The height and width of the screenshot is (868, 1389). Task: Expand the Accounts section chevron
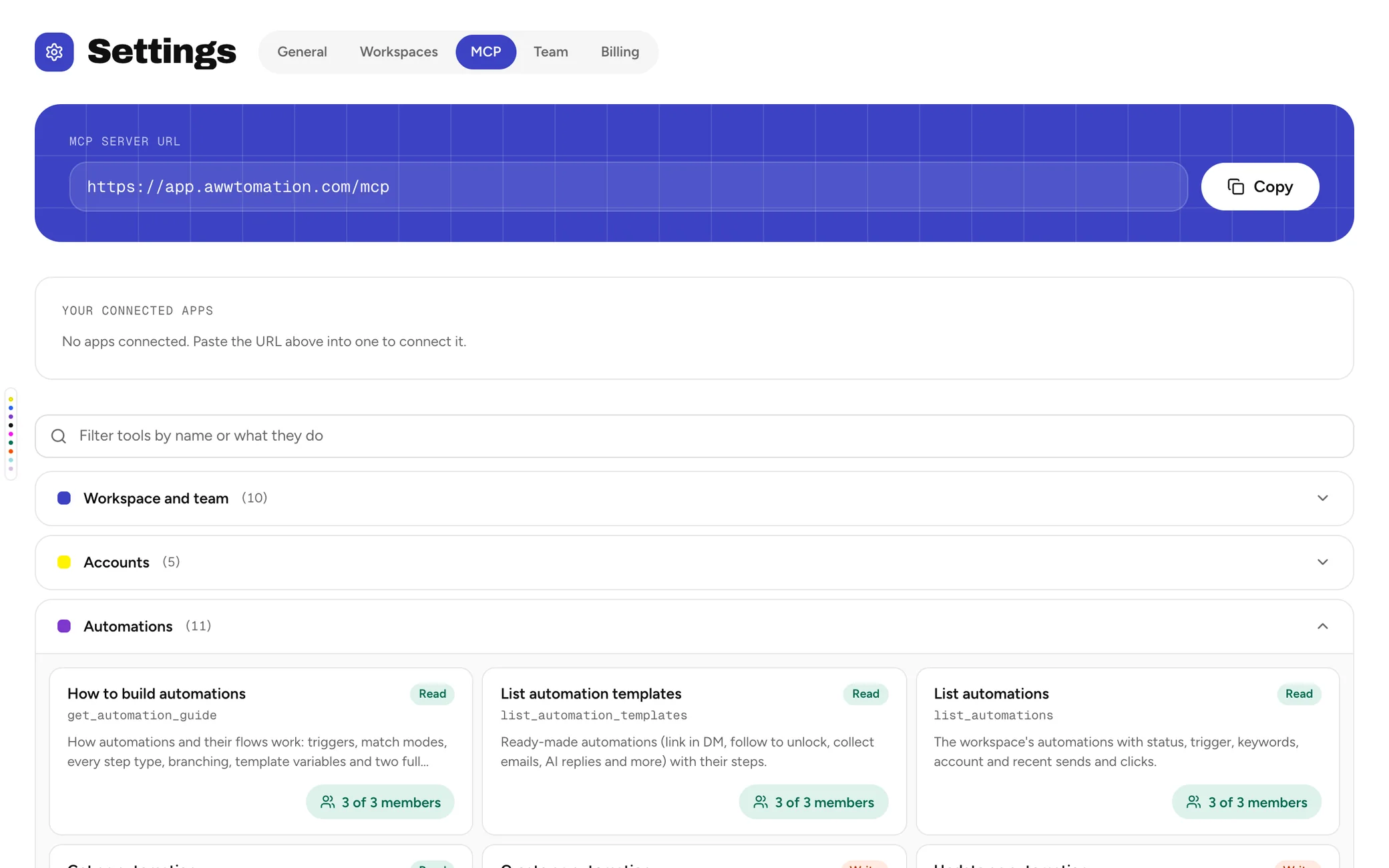click(x=1322, y=562)
